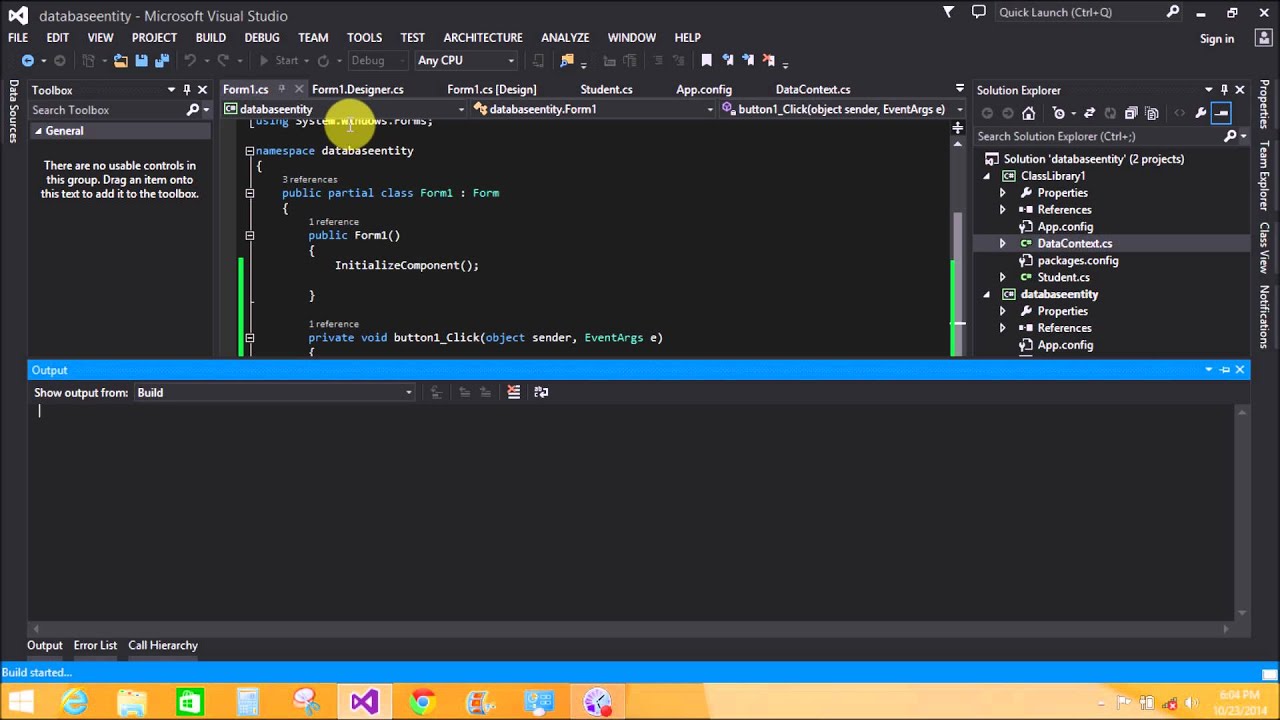Go to next bookmark icon
The image size is (1280, 720).
748,61
